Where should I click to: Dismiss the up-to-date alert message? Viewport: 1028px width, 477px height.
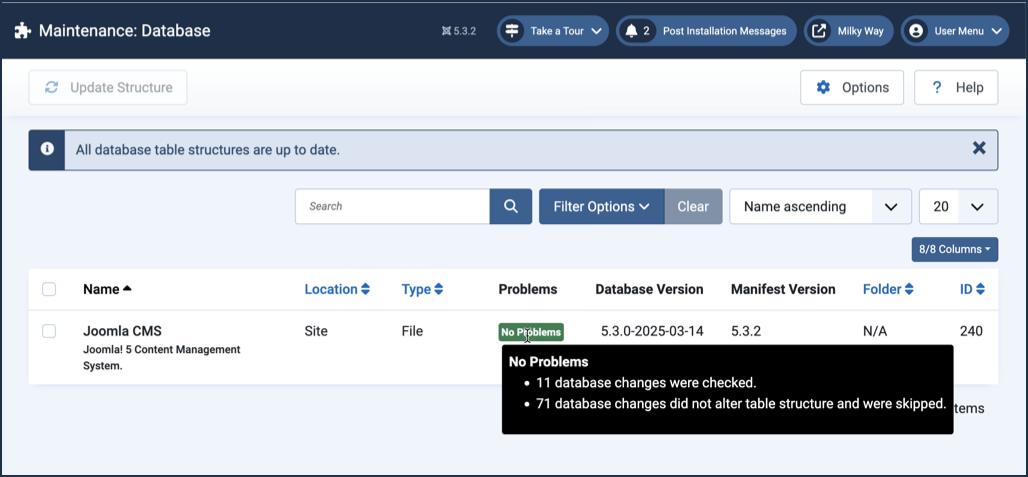[979, 149]
